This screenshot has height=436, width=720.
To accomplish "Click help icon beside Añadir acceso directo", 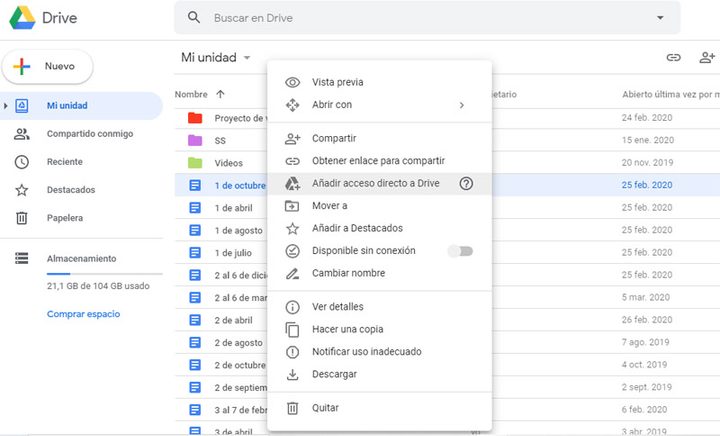I will click(x=466, y=184).
